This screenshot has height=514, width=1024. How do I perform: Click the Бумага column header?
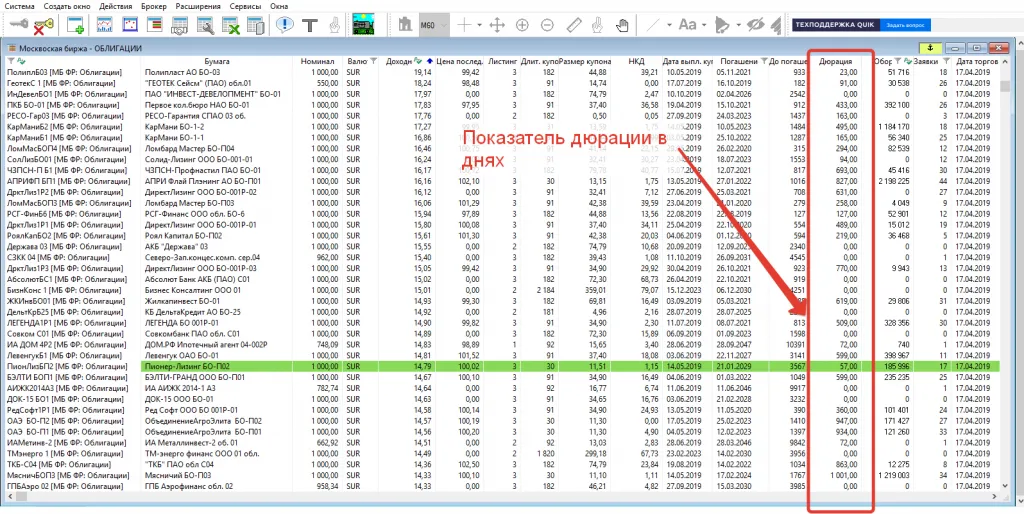[x=216, y=61]
